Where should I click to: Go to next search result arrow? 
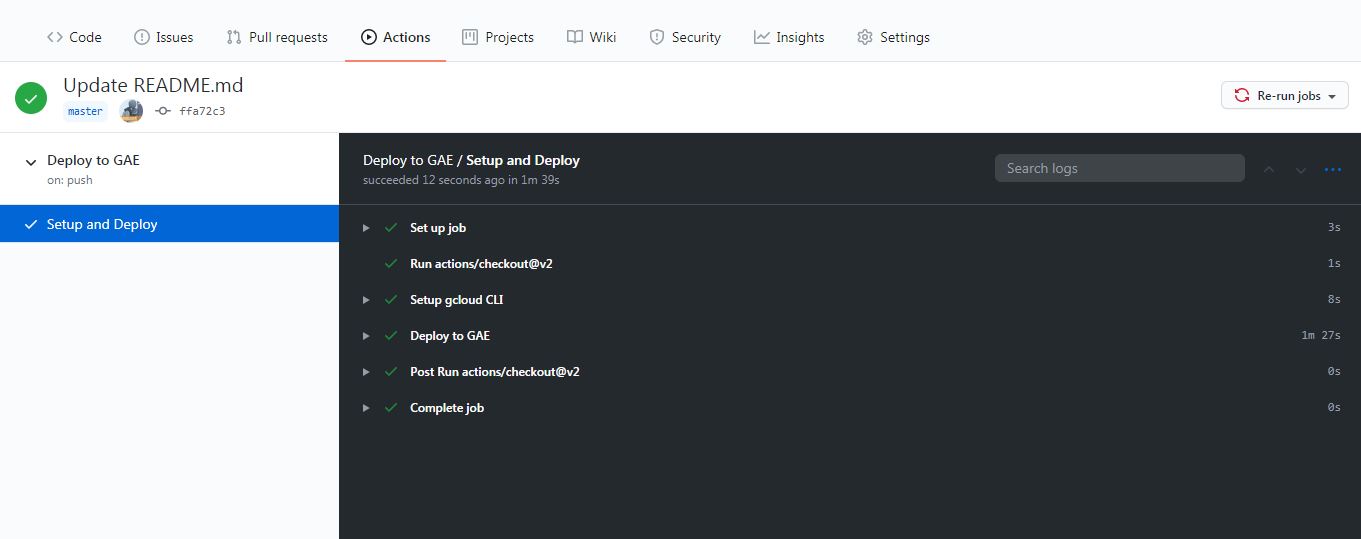coord(1301,169)
